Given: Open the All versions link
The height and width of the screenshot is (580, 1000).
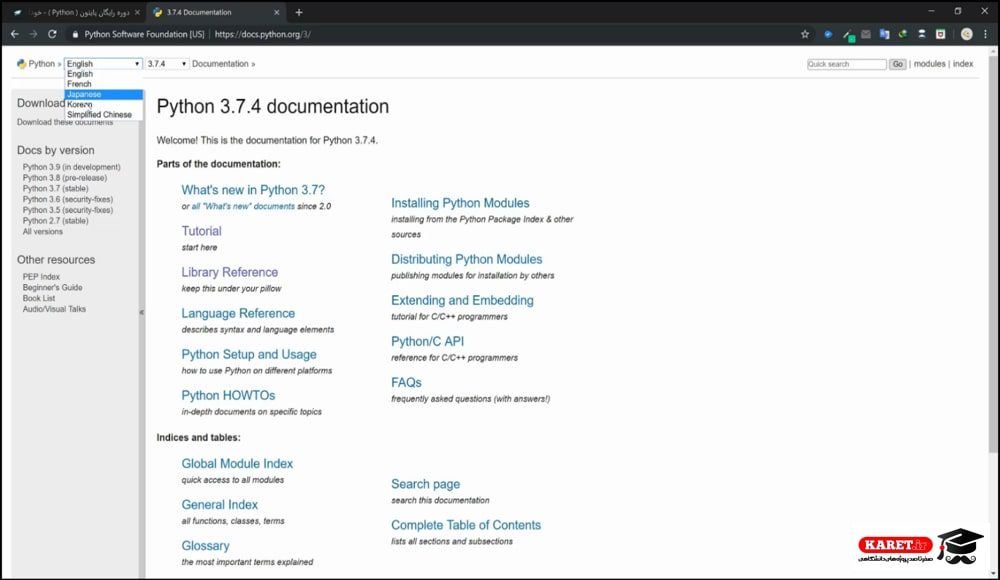Looking at the screenshot, I should tap(43, 232).
